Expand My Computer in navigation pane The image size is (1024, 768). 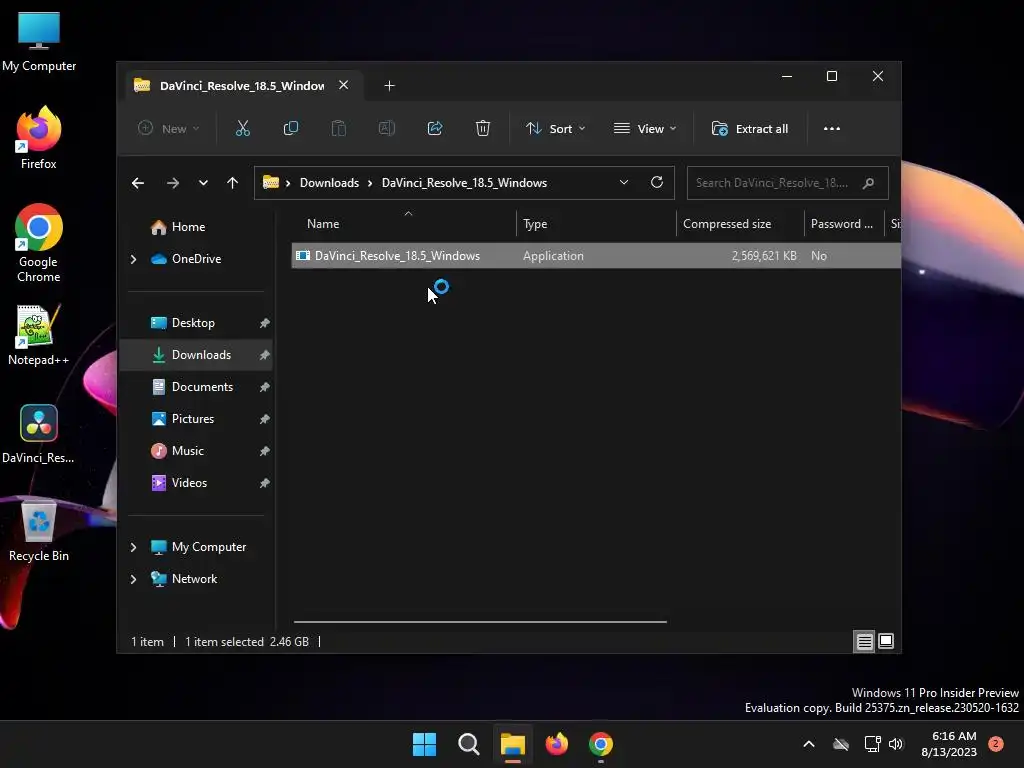(x=133, y=547)
